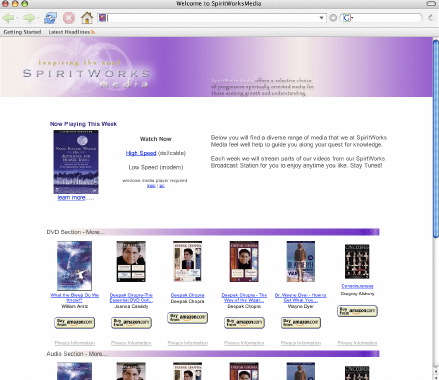Open 'Dr. Wayne Dyer - How to Get What You...' link
The height and width of the screenshot is (380, 439).
(x=301, y=298)
